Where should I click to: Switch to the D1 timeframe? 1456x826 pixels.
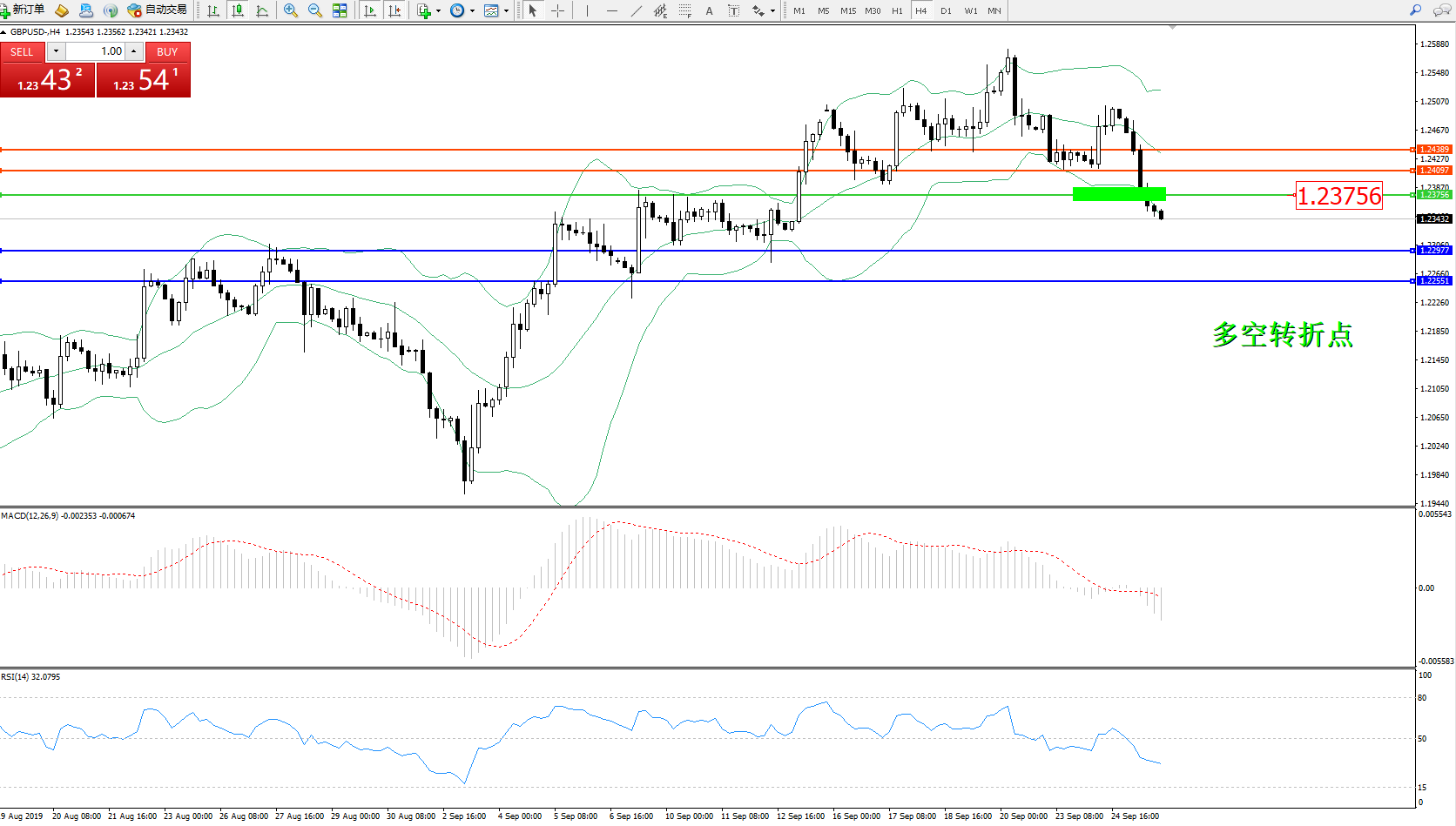(x=946, y=11)
